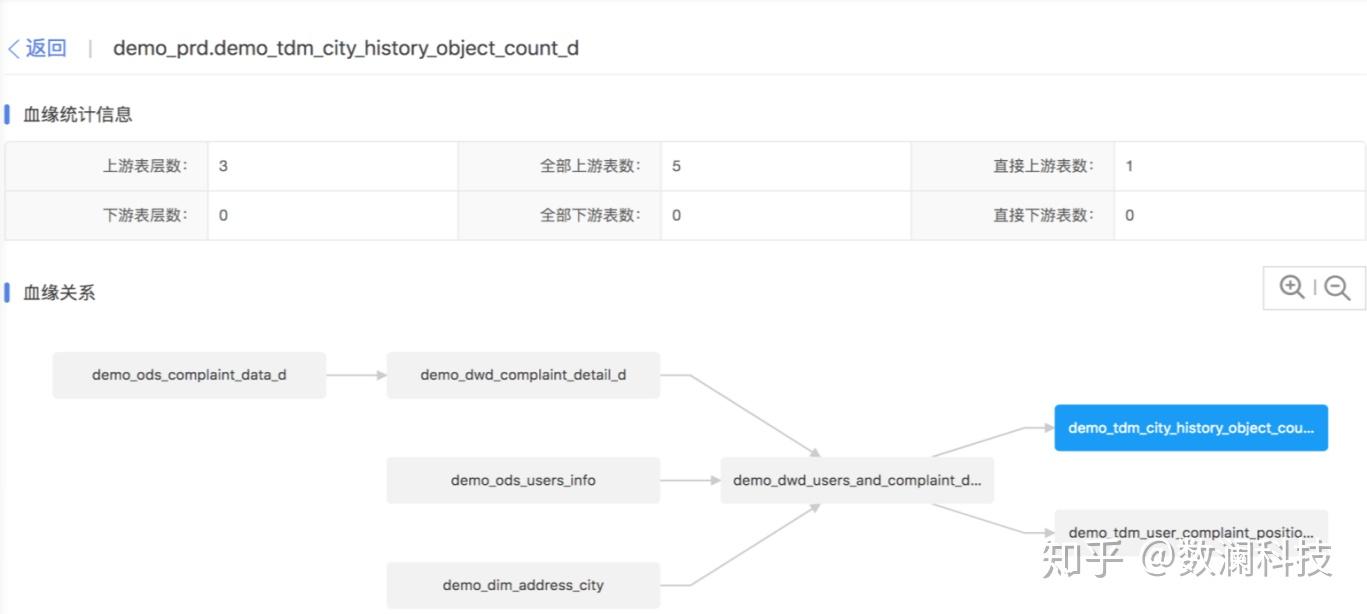Click the 血缘关系 section heading
The height and width of the screenshot is (614, 1367).
pos(59,293)
